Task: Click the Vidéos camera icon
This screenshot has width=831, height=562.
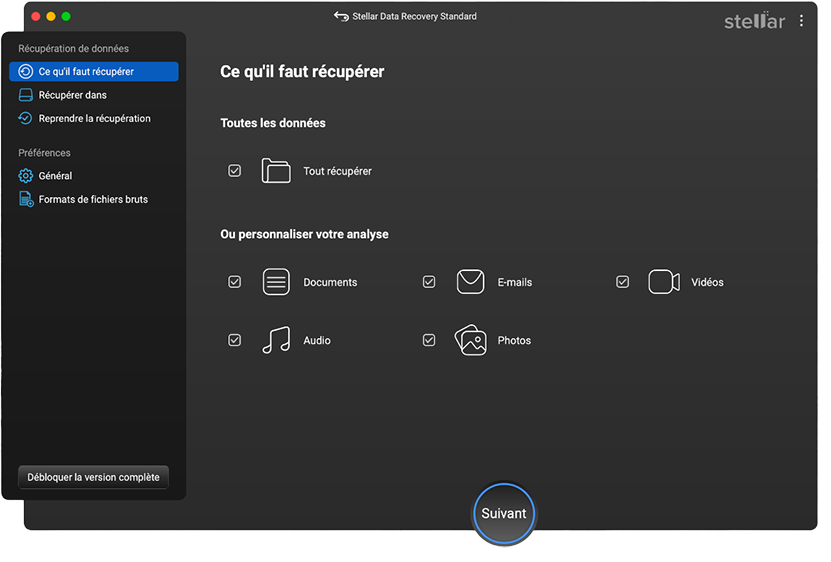Action: 664,282
